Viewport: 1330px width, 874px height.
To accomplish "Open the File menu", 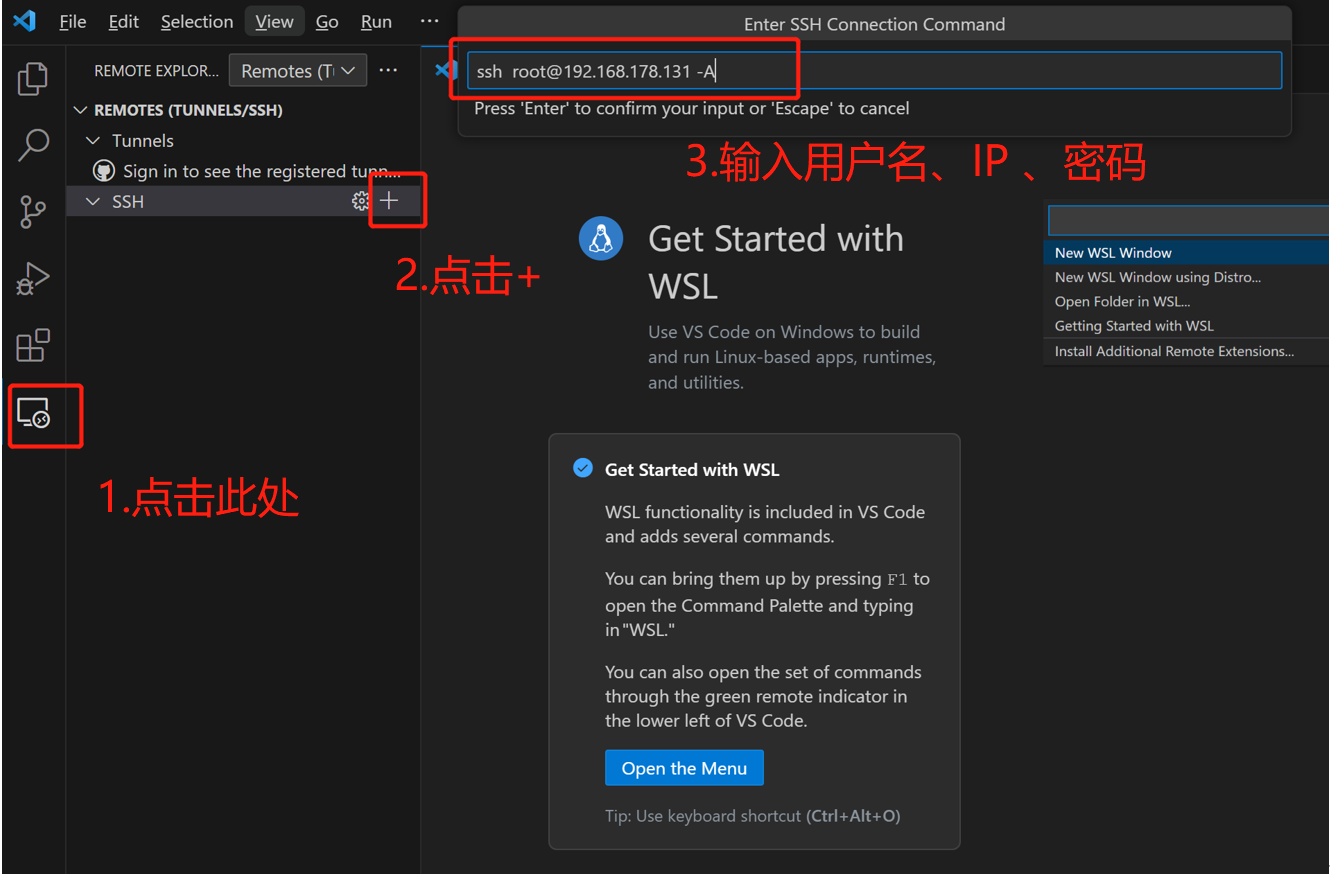I will tap(73, 21).
